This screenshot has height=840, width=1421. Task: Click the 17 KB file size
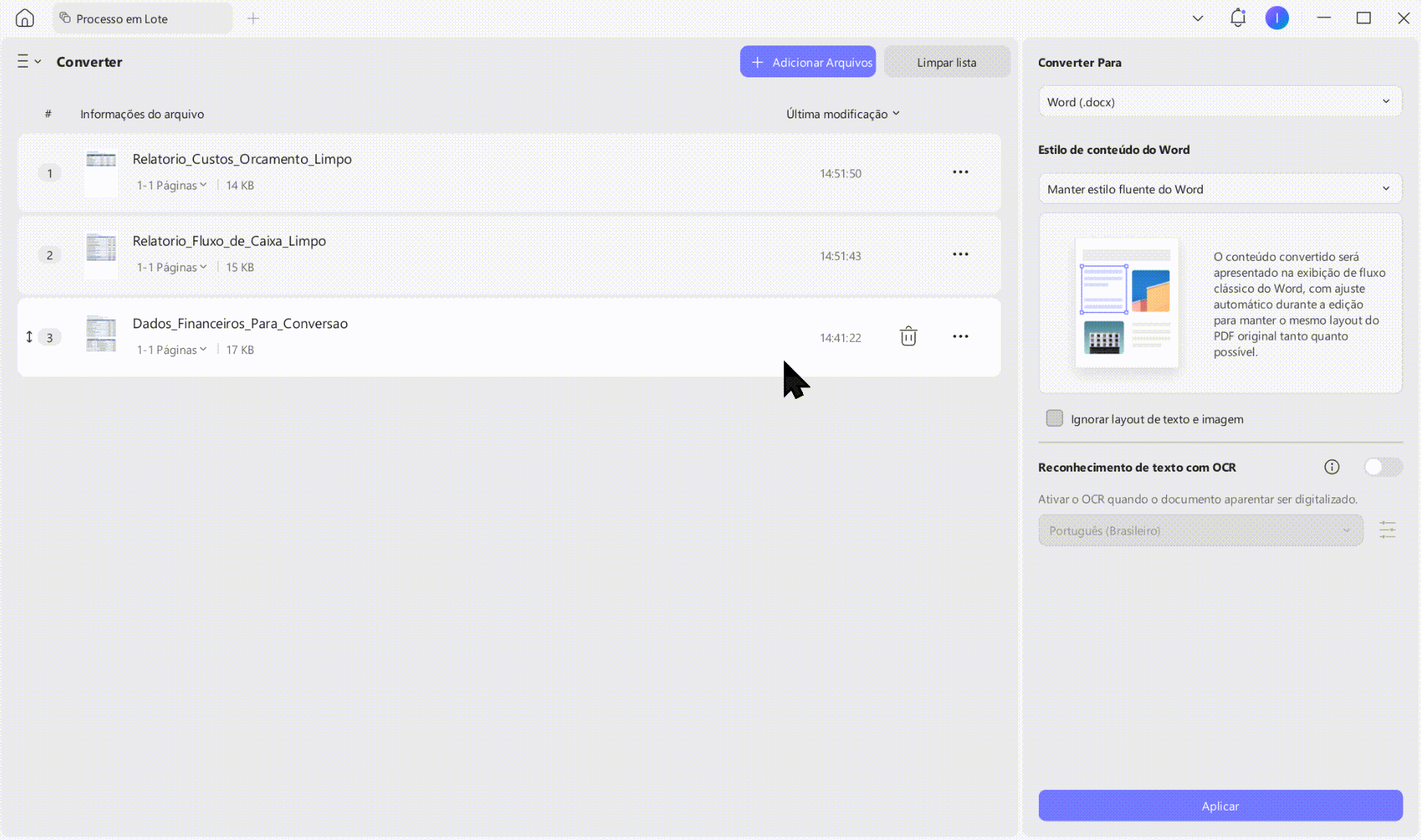pyautogui.click(x=240, y=349)
